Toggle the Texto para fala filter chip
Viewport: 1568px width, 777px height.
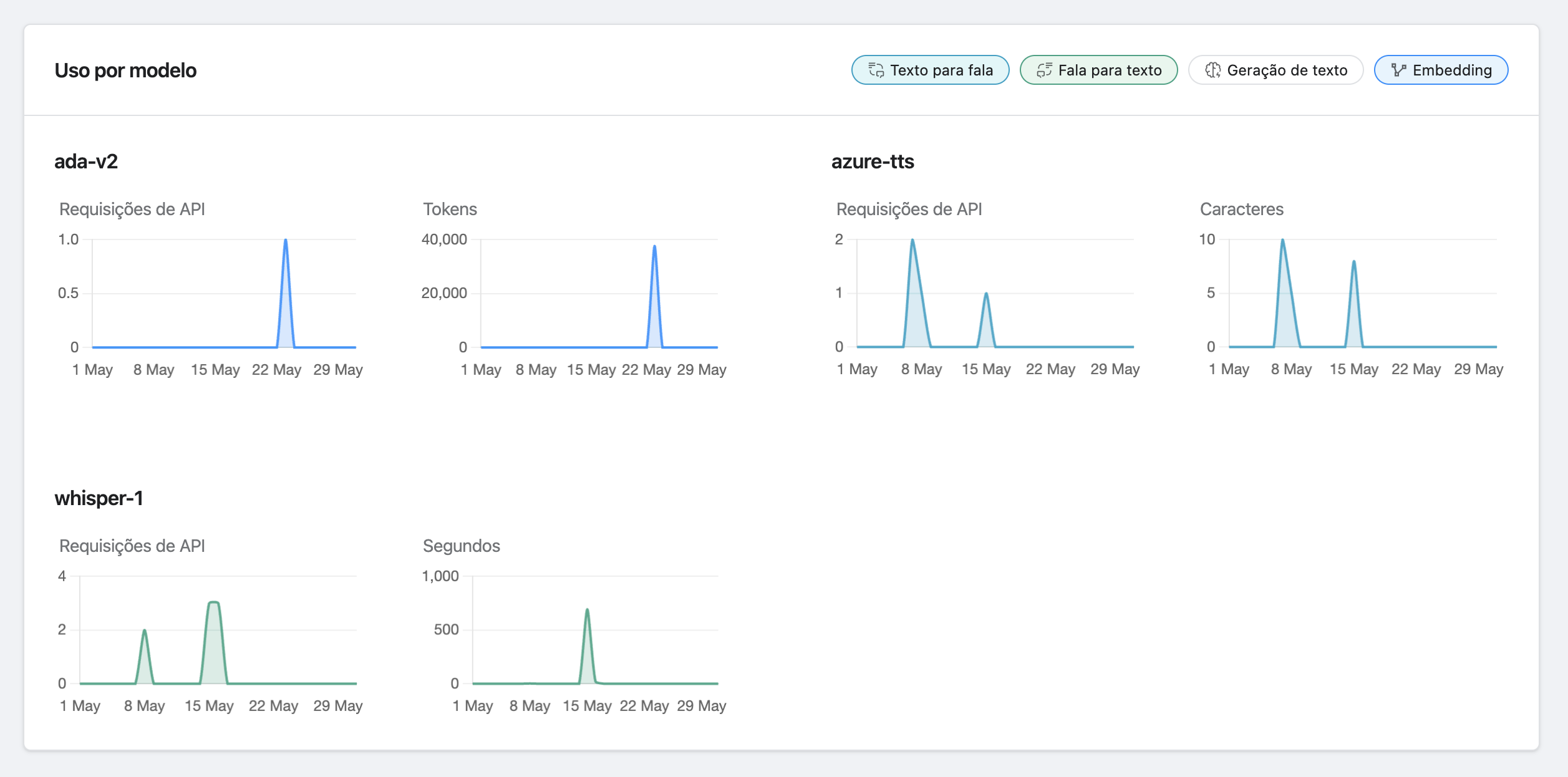click(930, 70)
